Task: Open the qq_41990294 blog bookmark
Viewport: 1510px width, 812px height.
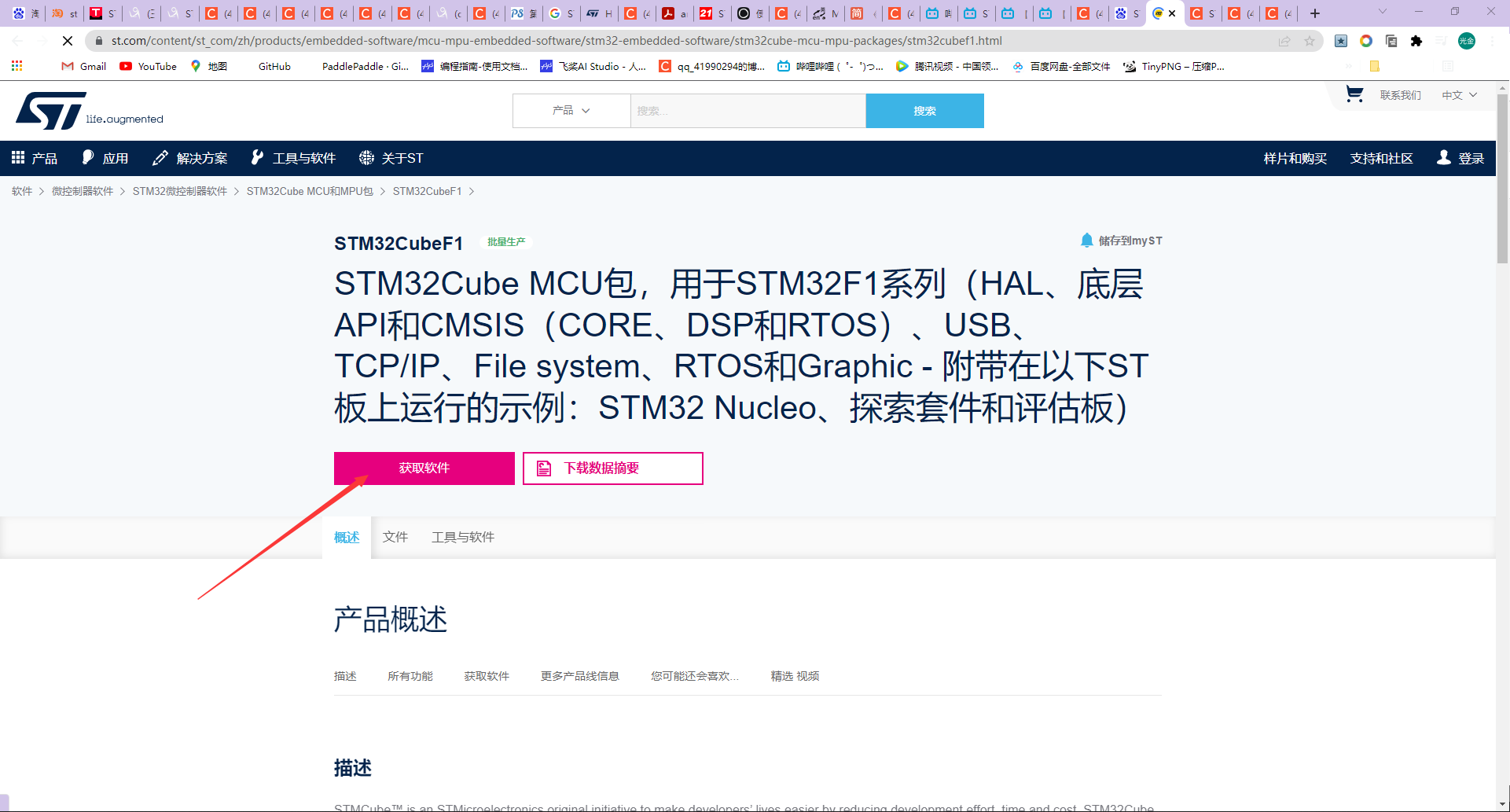Action: pyautogui.click(x=712, y=66)
